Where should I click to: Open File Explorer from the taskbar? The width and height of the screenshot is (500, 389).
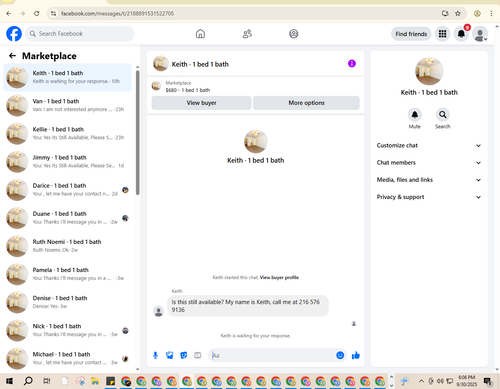click(95, 381)
